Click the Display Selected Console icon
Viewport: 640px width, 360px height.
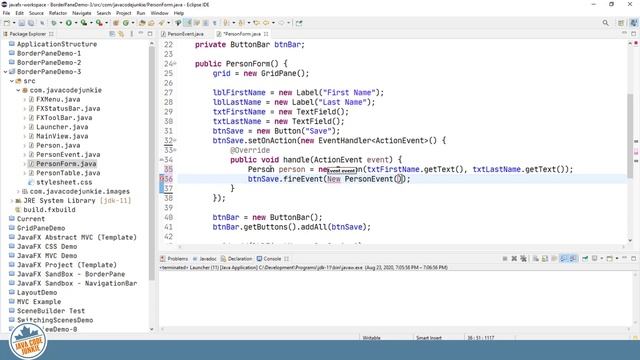(595, 258)
